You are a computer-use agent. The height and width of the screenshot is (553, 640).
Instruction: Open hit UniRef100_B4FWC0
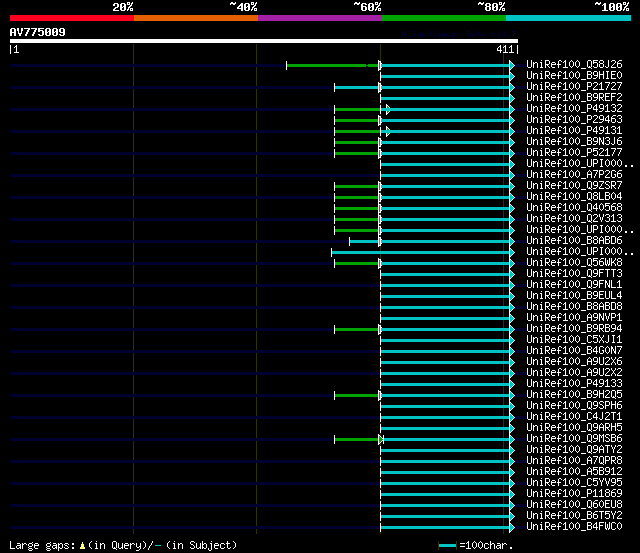coord(574,527)
